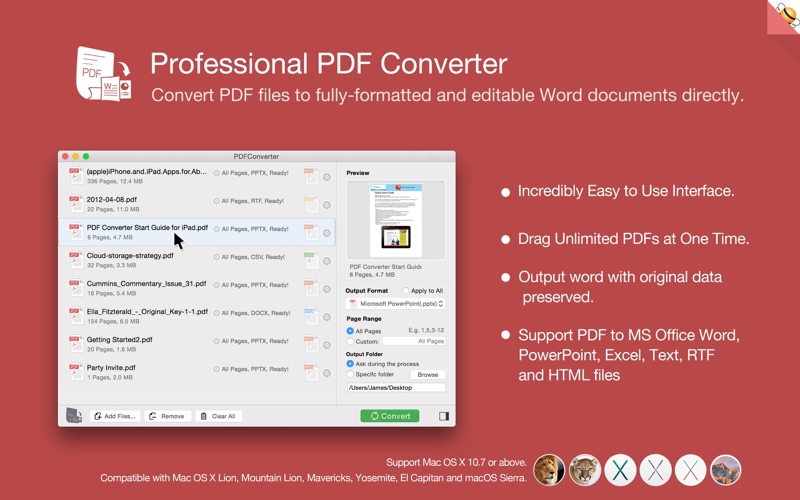Click the RTF output icon for 2012-04-08.pdf

click(311, 204)
